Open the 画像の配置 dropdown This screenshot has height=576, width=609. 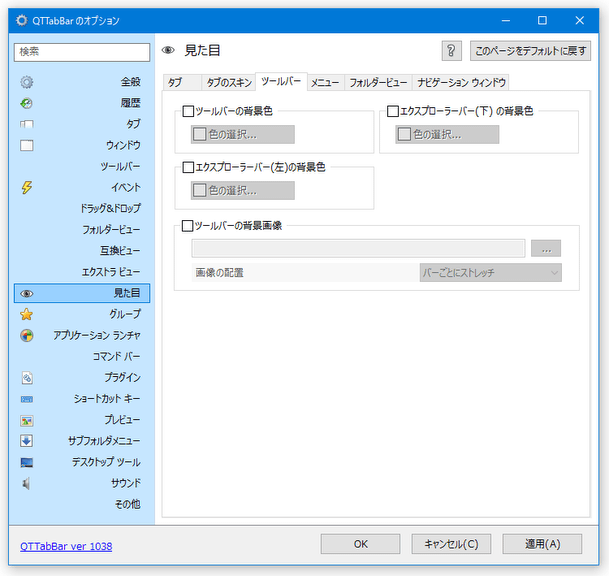tap(490, 273)
